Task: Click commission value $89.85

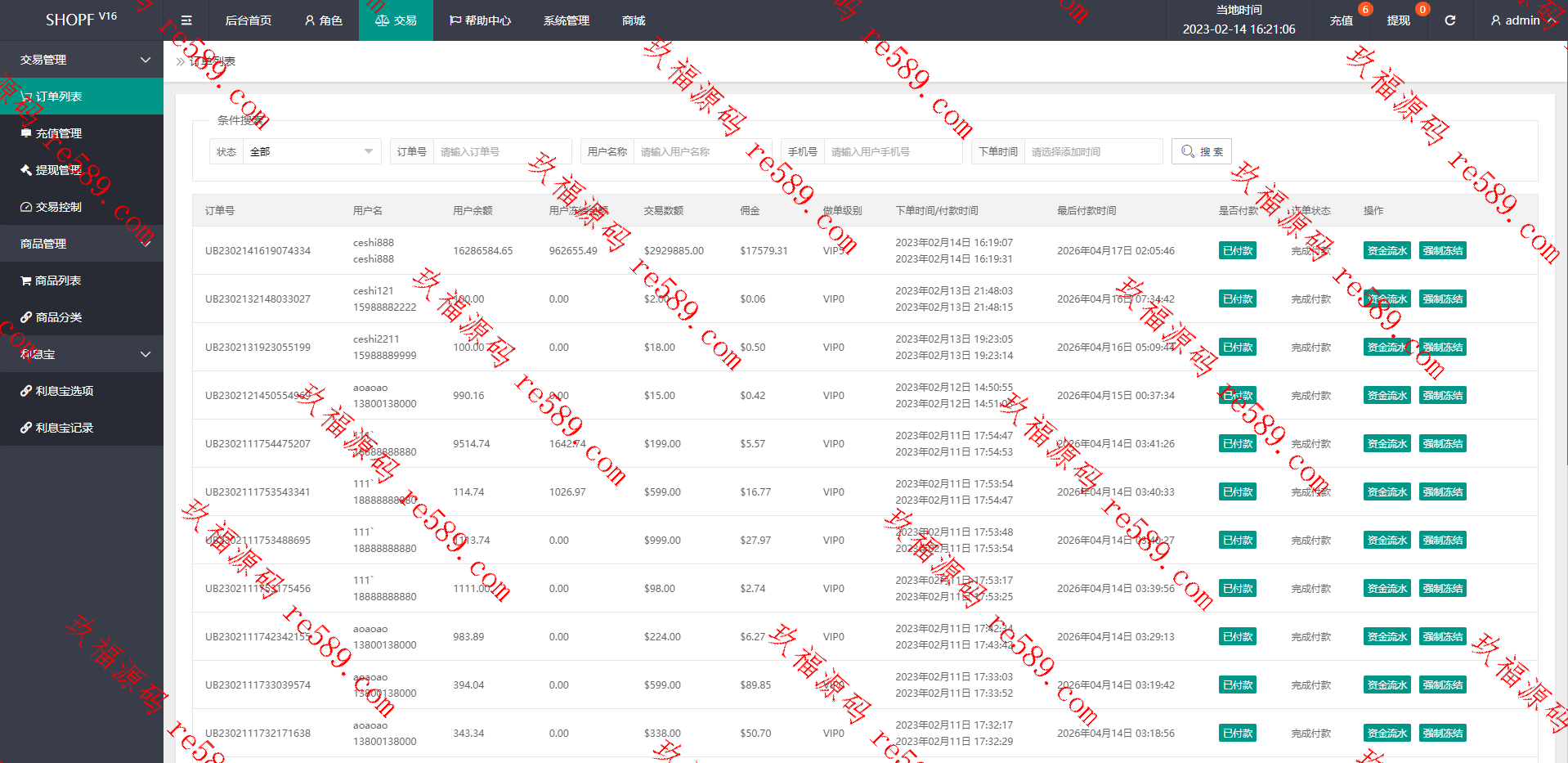Action: 755,685
